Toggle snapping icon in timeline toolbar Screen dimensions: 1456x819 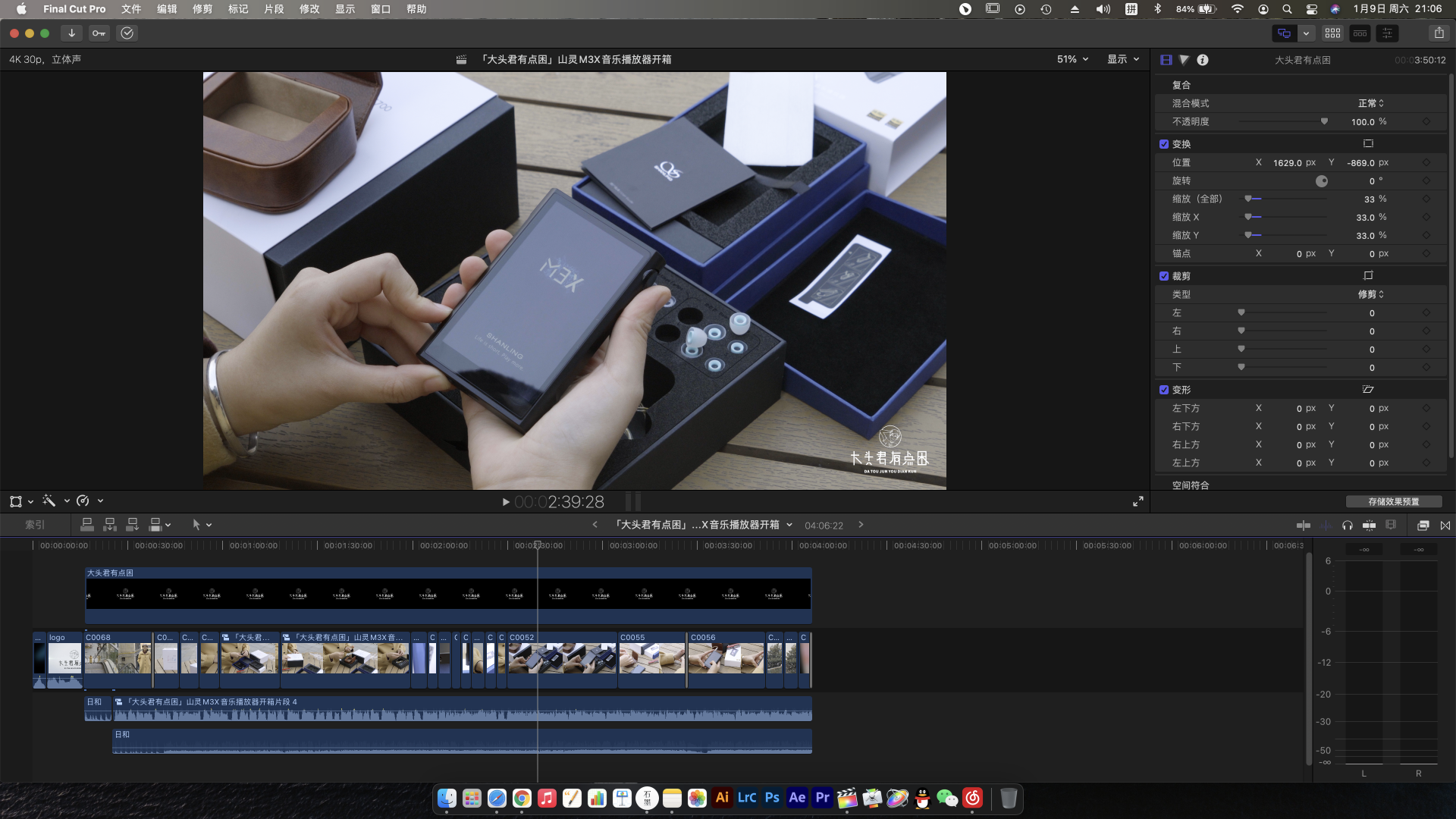pos(1369,525)
